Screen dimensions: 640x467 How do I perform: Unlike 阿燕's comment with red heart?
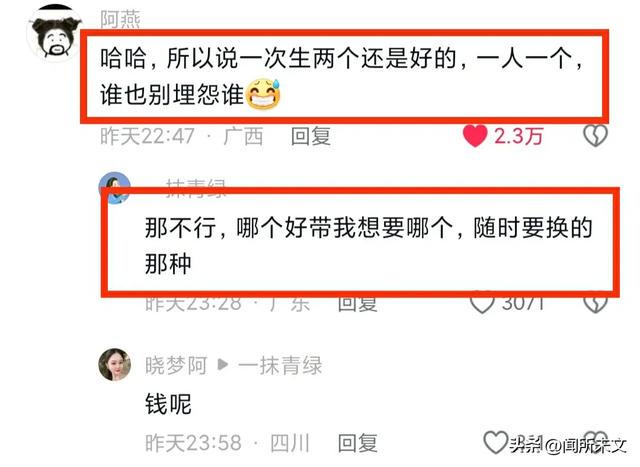[x=475, y=136]
